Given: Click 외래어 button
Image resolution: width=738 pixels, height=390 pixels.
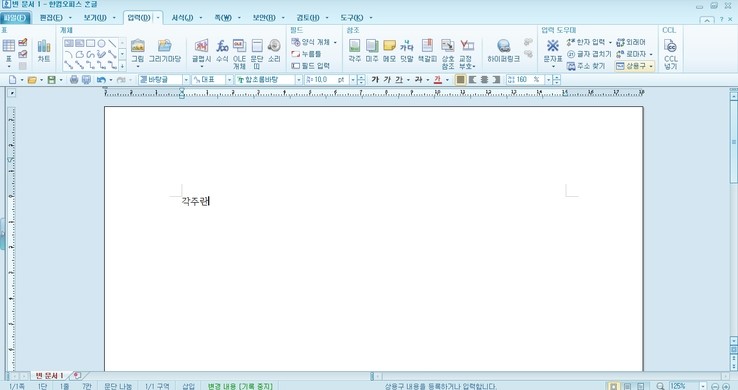Looking at the screenshot, I should tap(631, 42).
